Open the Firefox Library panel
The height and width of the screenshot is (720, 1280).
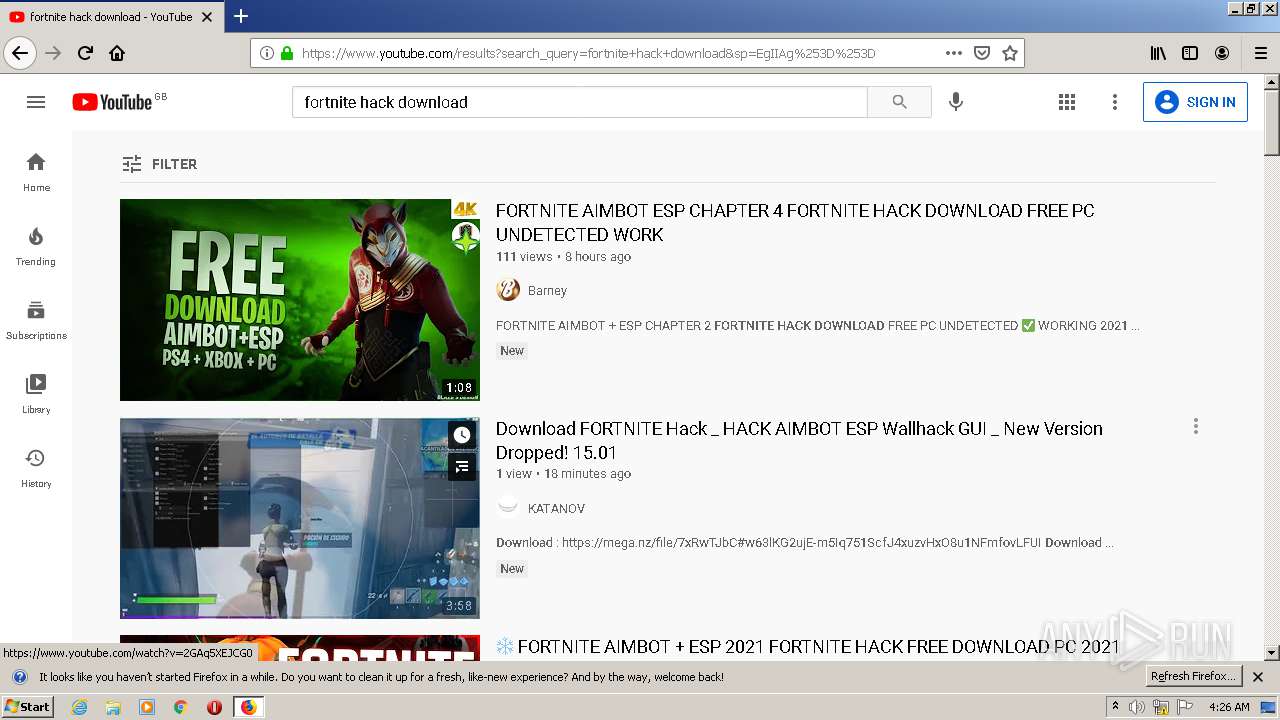pyautogui.click(x=1158, y=53)
